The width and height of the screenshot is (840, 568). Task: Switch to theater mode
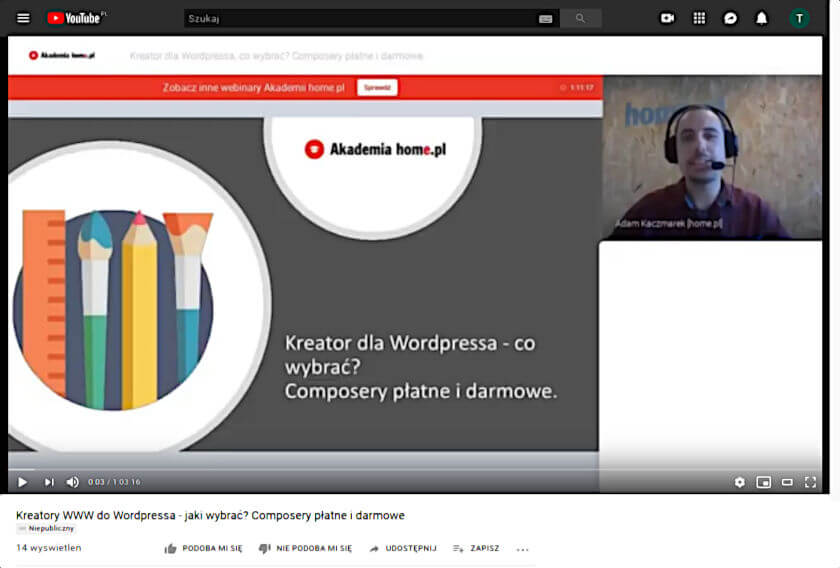click(787, 482)
